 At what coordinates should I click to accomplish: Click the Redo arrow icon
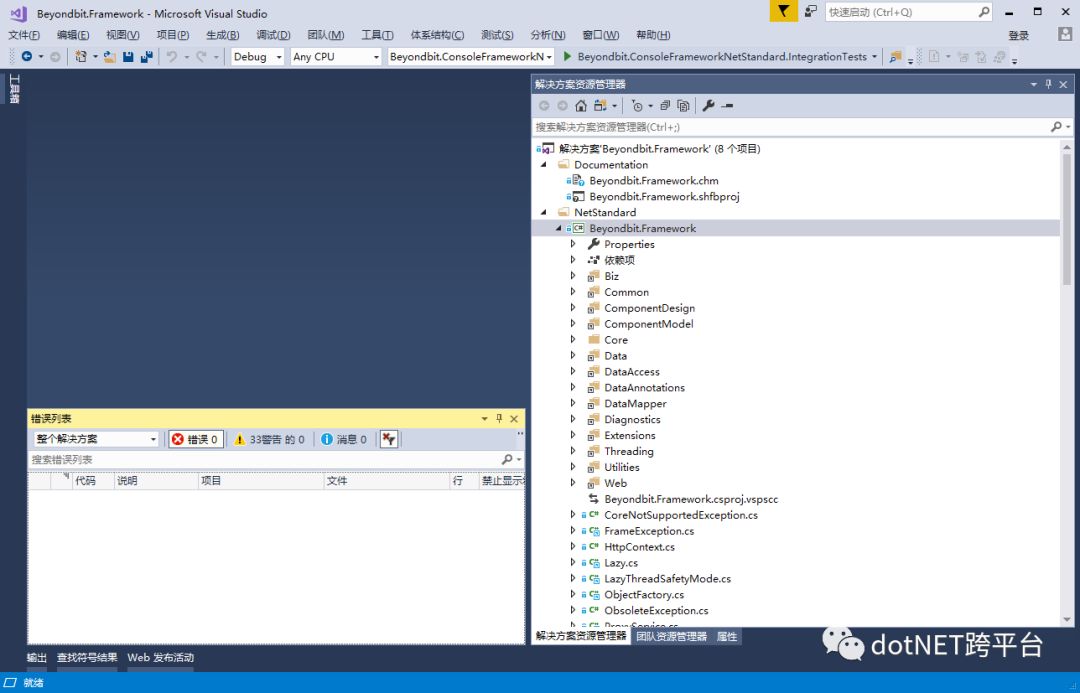(200, 56)
